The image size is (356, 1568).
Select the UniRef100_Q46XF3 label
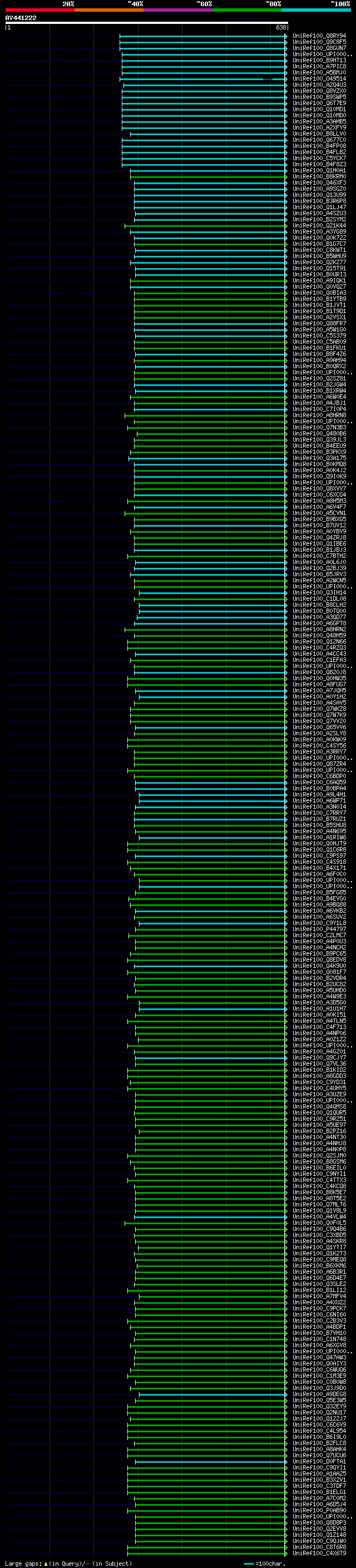tap(319, 182)
